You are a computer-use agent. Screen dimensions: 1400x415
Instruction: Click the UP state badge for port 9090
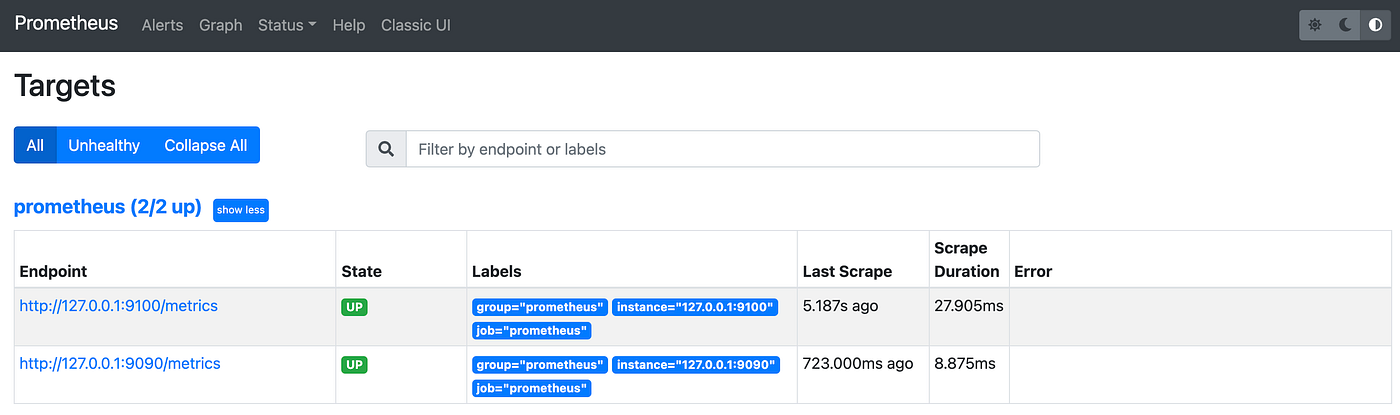click(354, 365)
